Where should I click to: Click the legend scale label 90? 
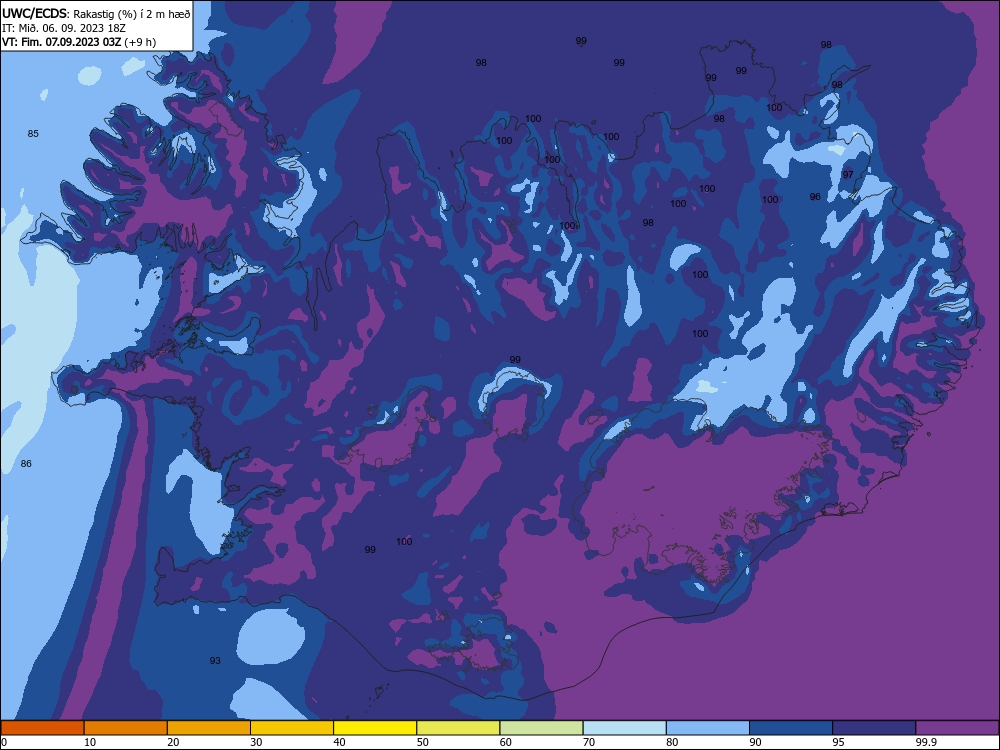756,742
